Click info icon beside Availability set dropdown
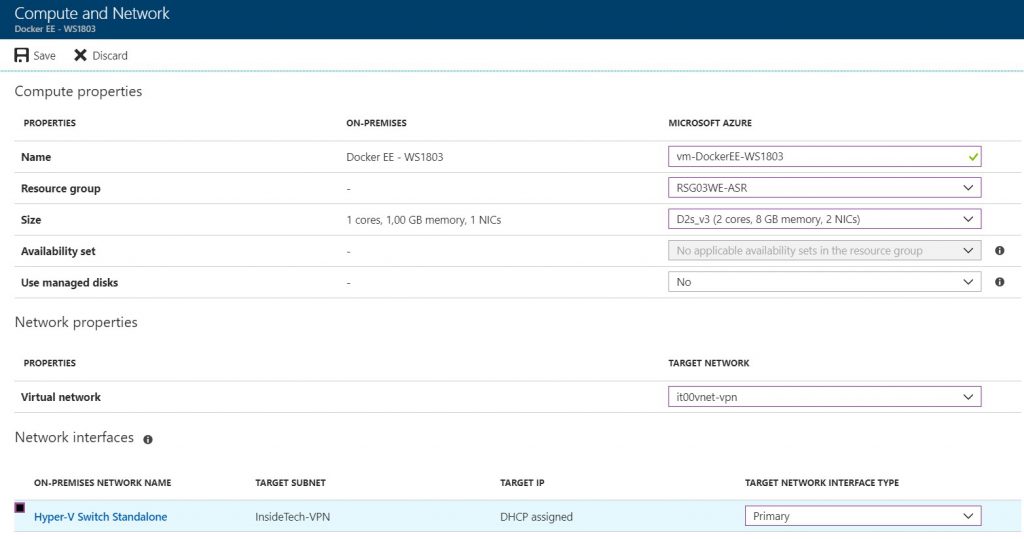 (999, 251)
